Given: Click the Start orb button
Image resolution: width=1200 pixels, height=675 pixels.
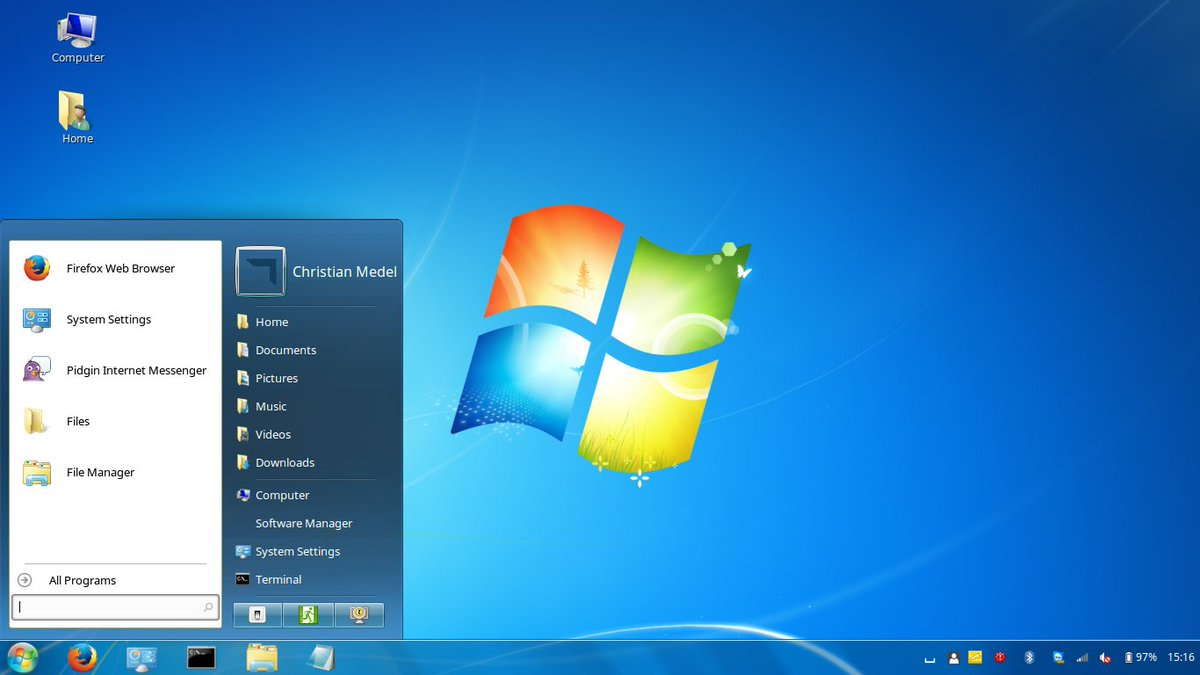Looking at the screenshot, I should [x=22, y=657].
